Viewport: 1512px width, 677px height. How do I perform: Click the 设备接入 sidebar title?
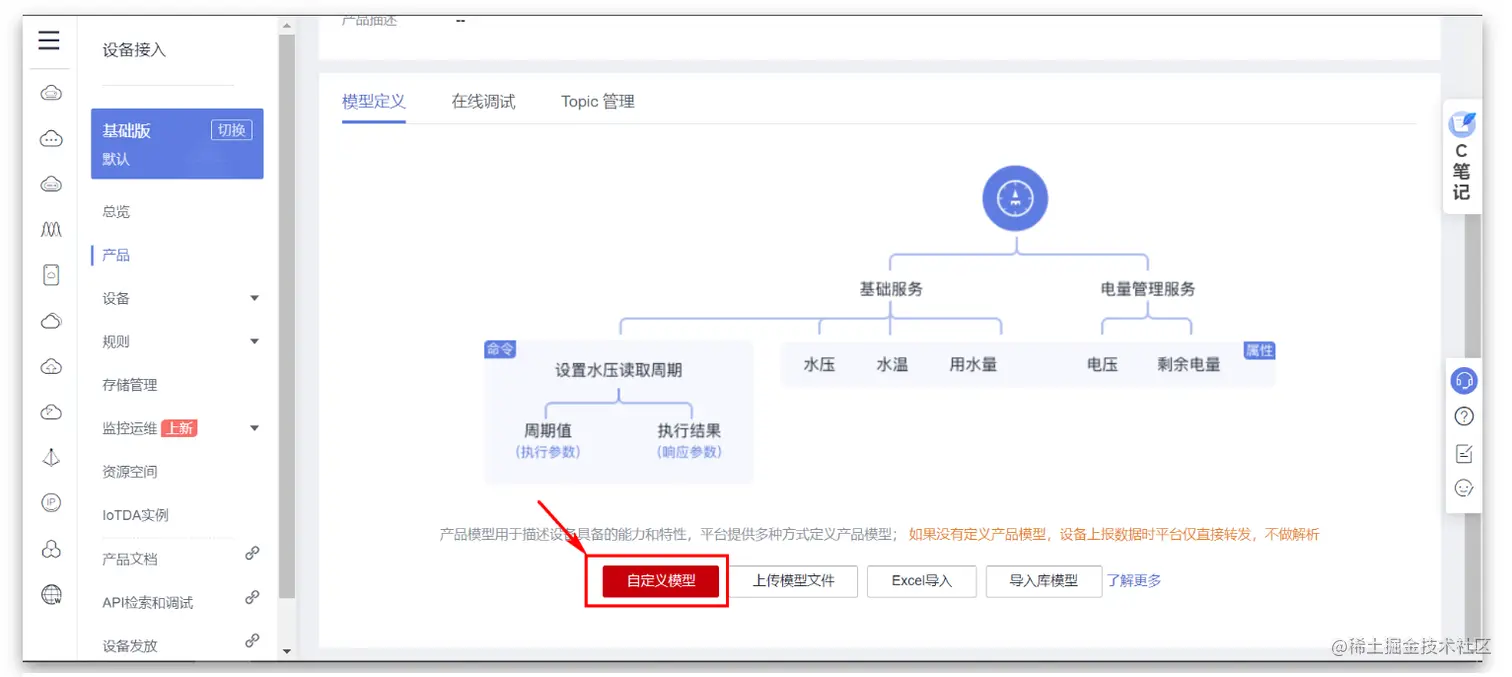coord(134,50)
